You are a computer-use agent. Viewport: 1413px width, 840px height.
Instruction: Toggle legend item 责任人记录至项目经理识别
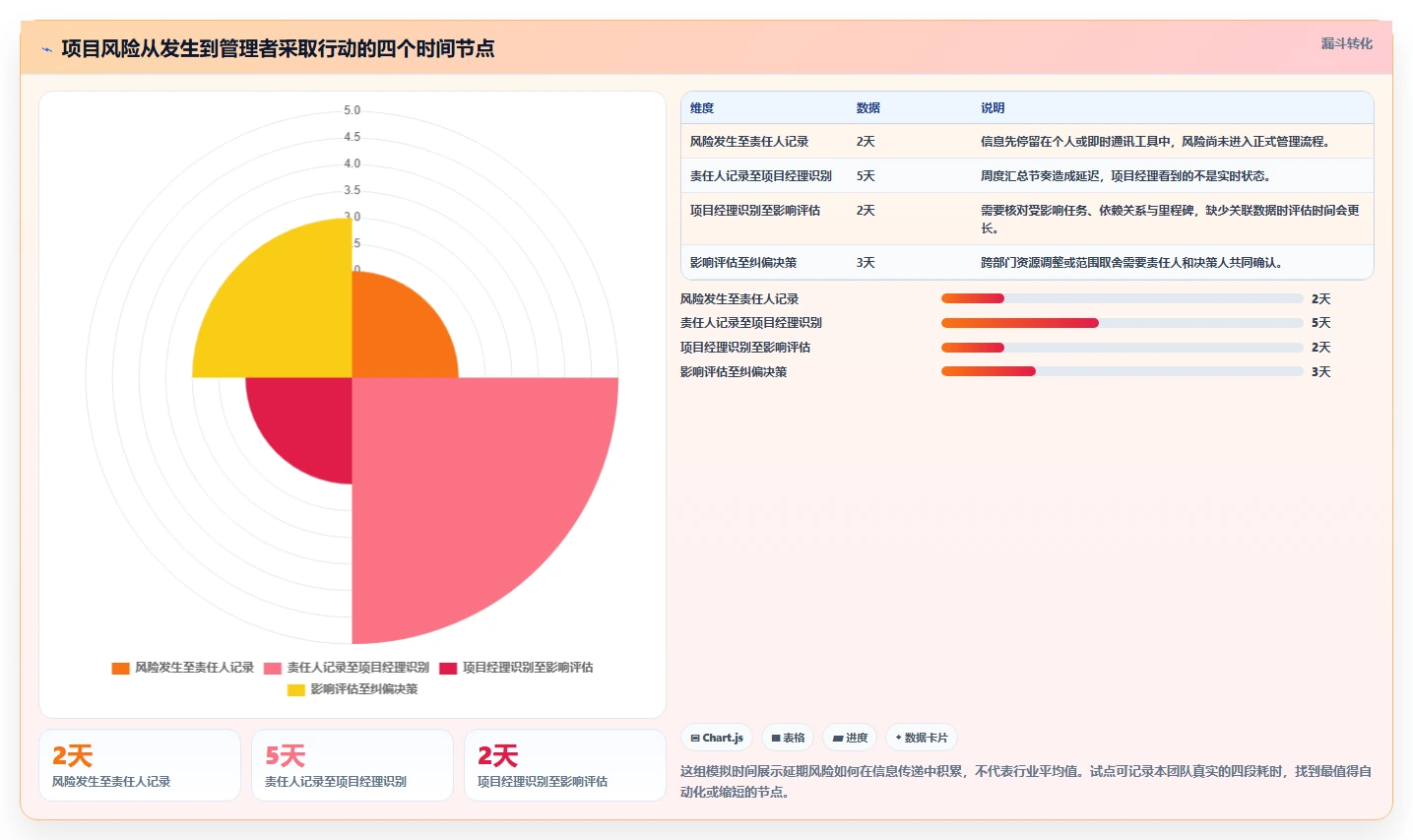click(346, 668)
